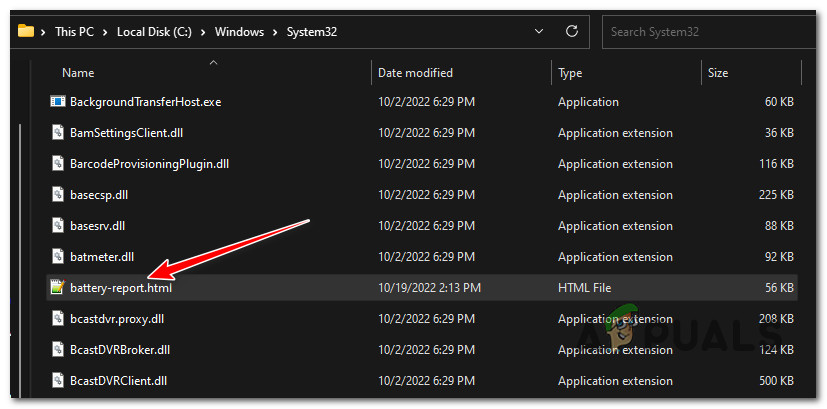Open the address bar history dropdown

point(539,32)
